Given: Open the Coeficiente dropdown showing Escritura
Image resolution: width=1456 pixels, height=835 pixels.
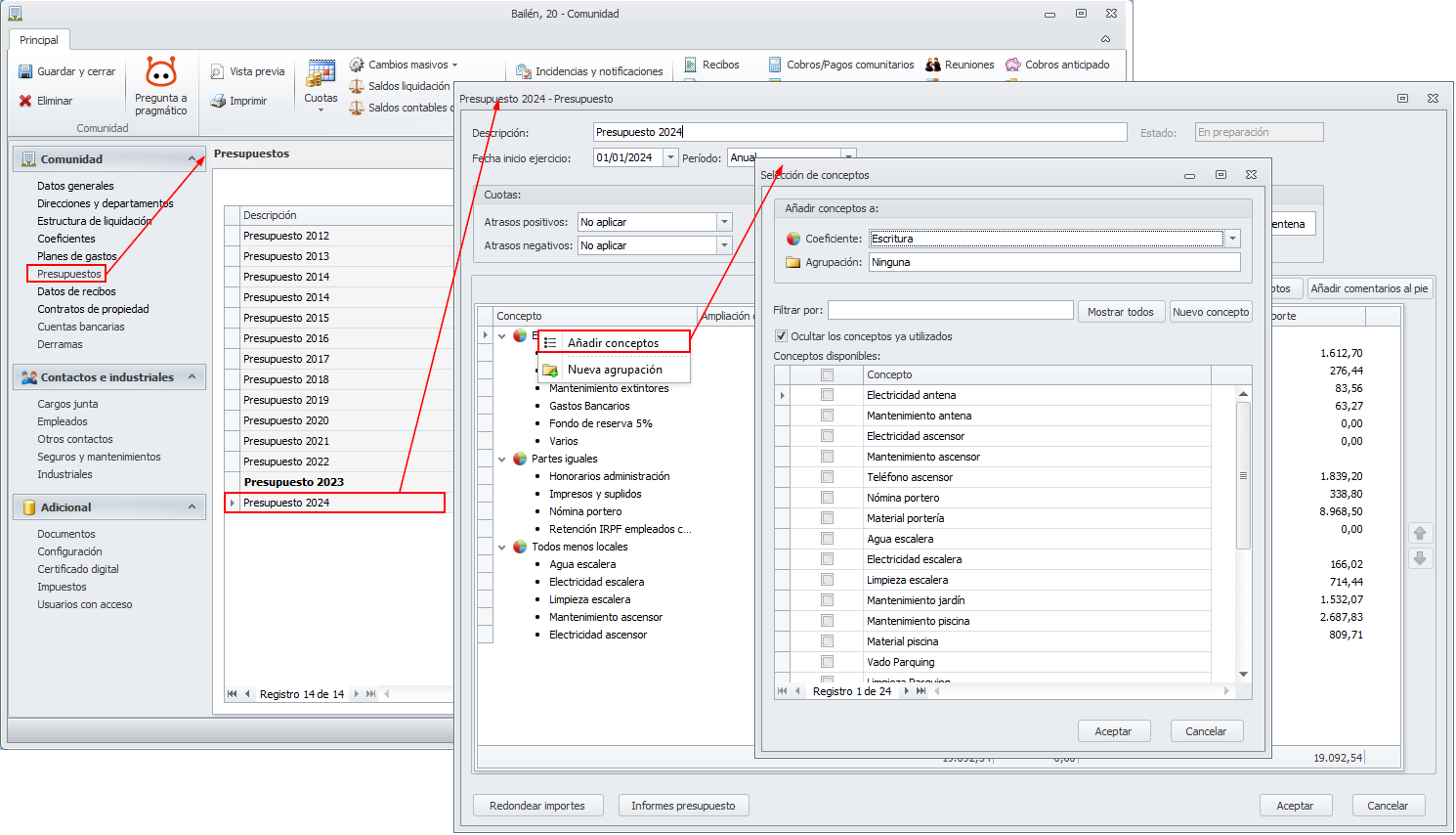Looking at the screenshot, I should coord(1232,239).
